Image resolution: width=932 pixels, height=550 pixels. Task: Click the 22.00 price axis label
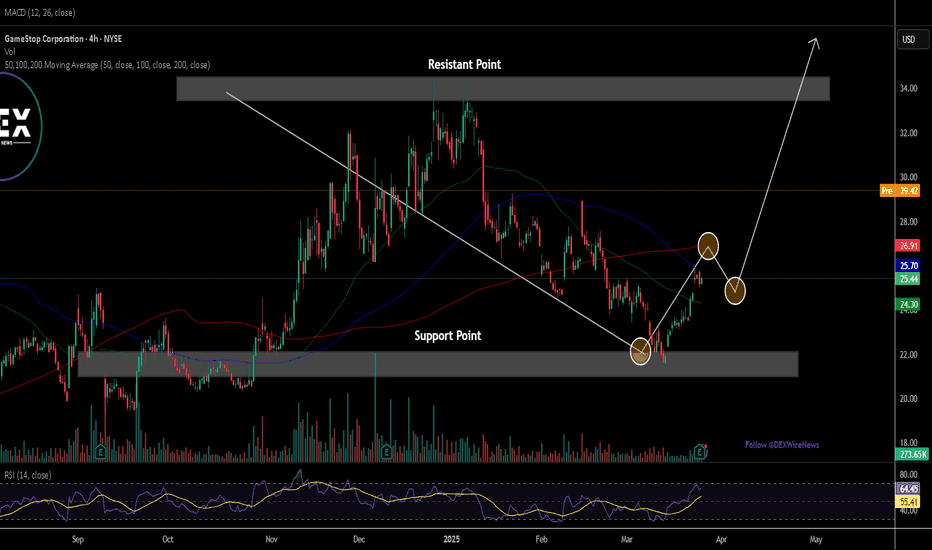pos(908,355)
